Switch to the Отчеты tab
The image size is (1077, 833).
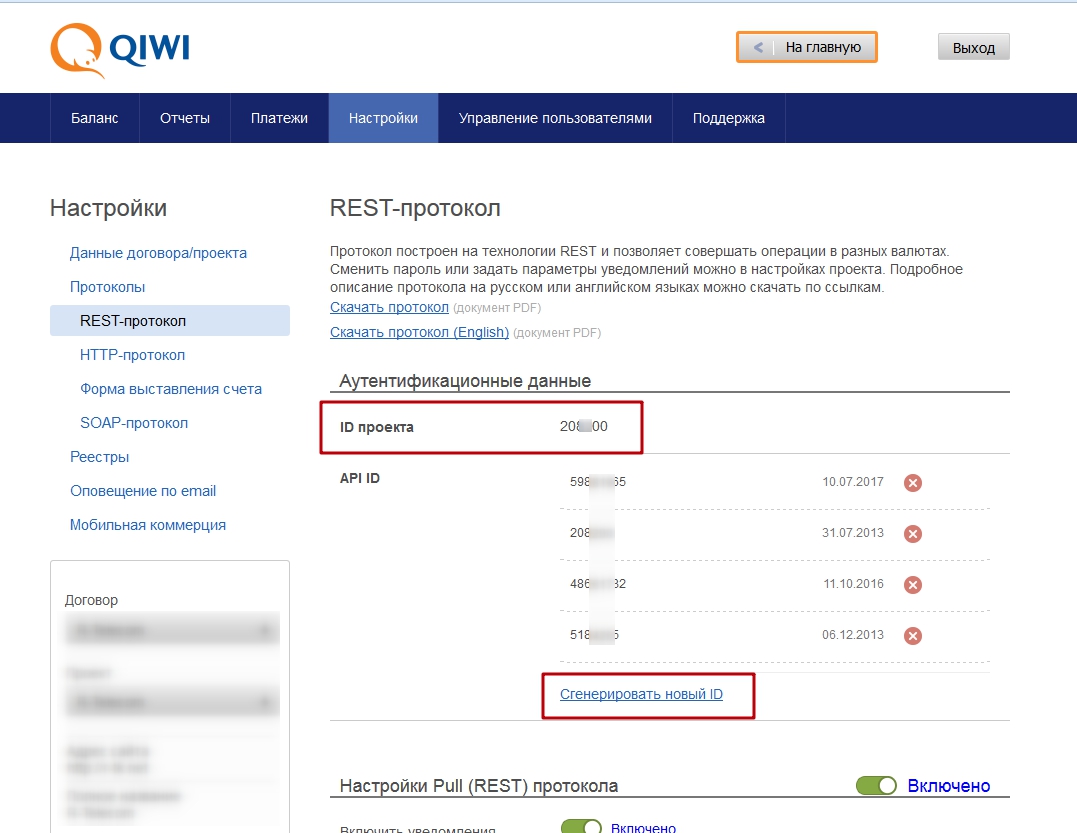pos(185,118)
